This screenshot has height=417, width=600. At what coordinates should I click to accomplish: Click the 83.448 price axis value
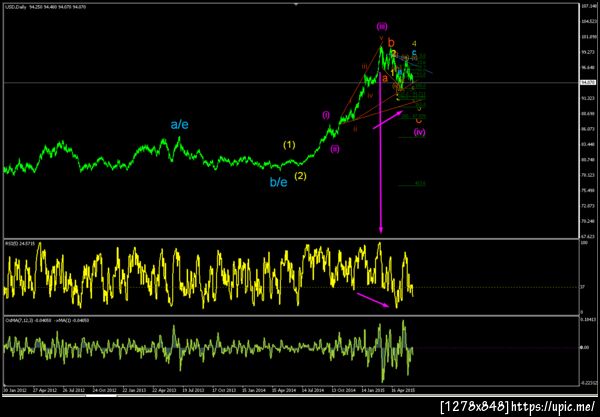coord(587,144)
